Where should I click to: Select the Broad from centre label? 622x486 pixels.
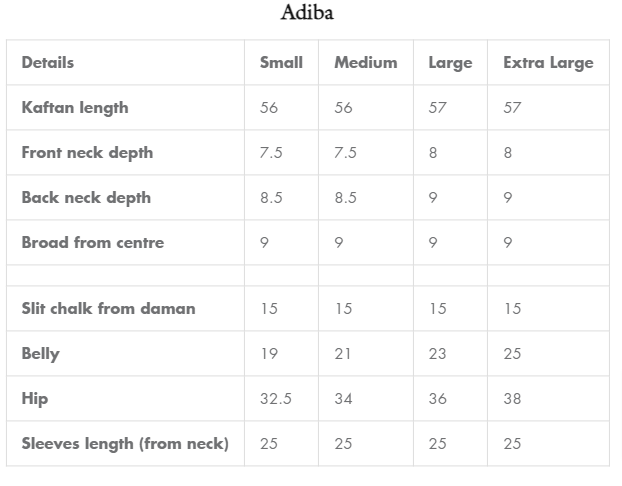point(92,242)
